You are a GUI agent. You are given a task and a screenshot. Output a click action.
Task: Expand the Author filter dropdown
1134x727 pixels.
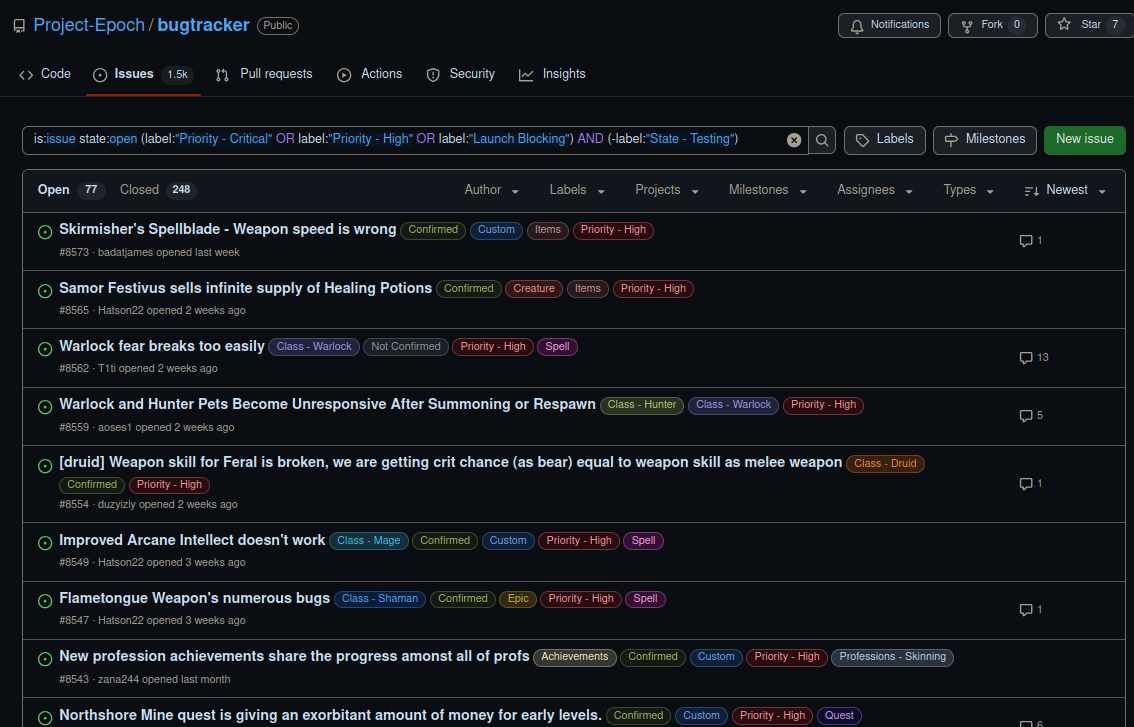492,190
